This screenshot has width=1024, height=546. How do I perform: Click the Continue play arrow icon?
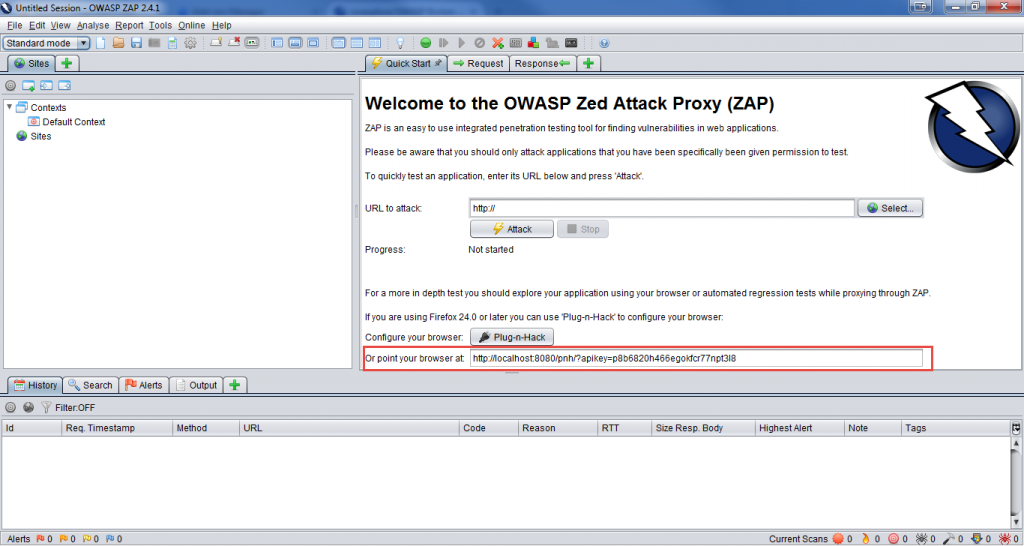click(462, 43)
